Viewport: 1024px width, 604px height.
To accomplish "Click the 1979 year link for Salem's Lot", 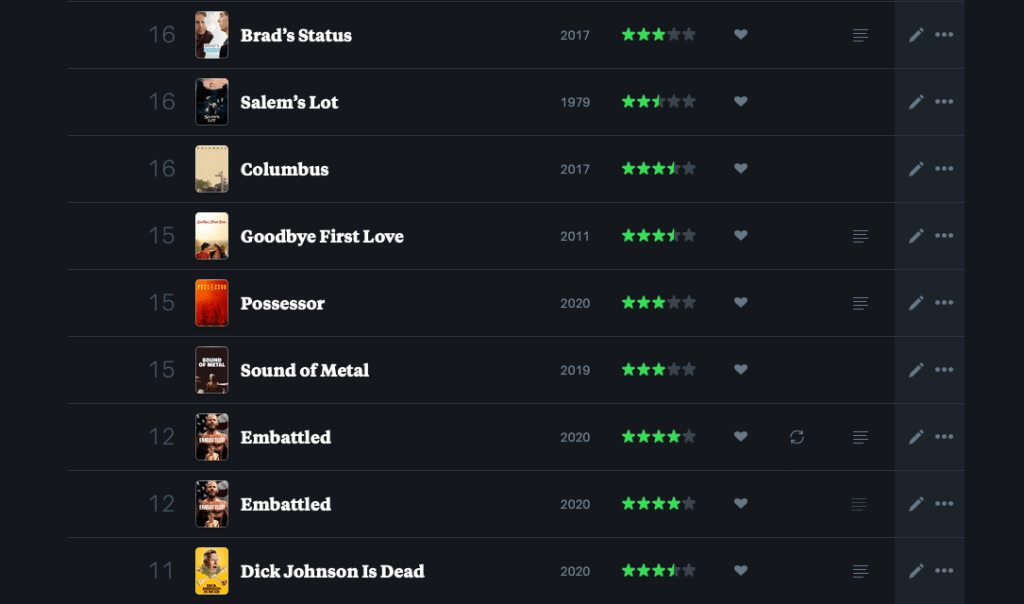I will tap(575, 102).
